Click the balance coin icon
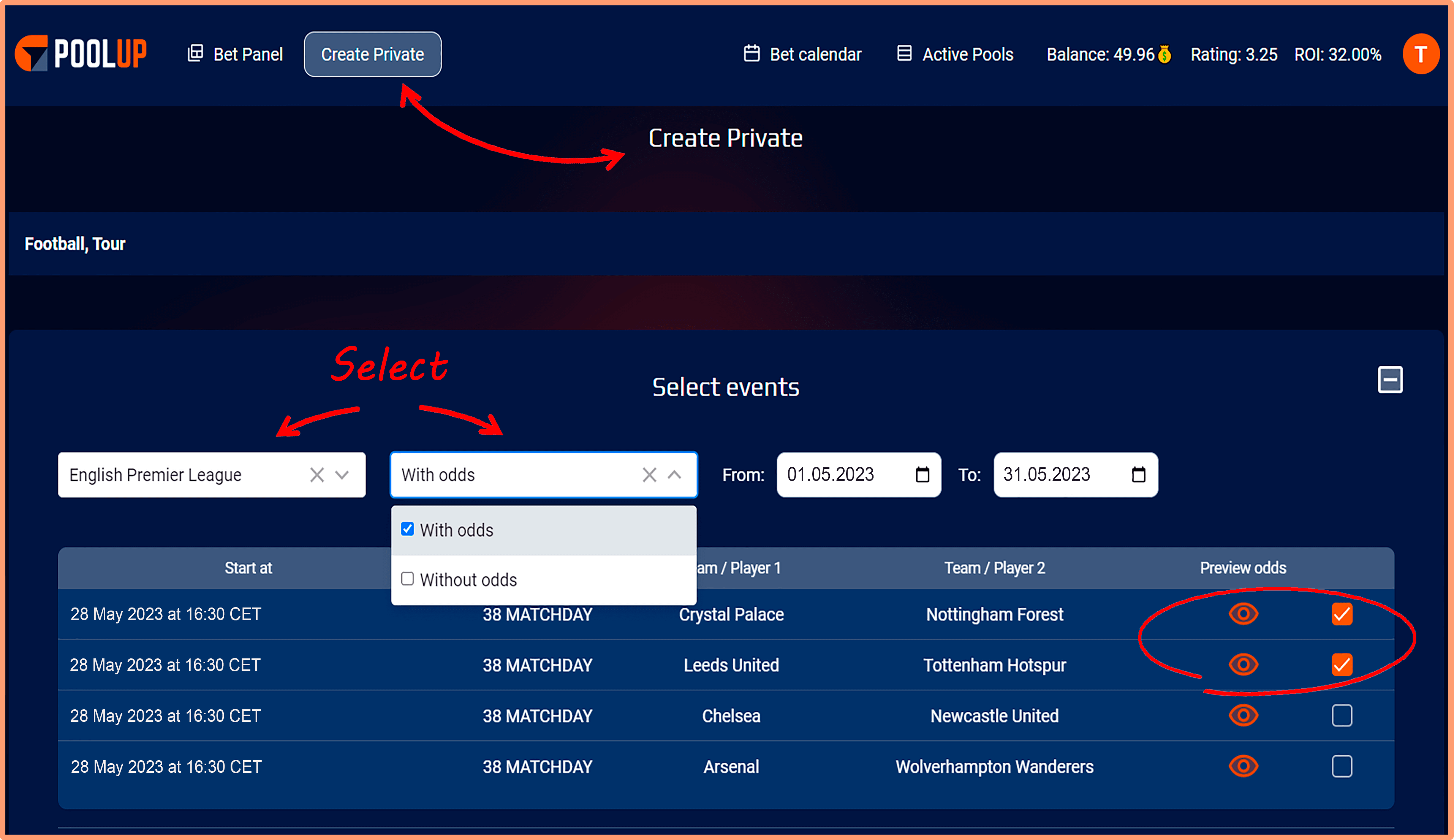The width and height of the screenshot is (1454, 840). 1164,54
